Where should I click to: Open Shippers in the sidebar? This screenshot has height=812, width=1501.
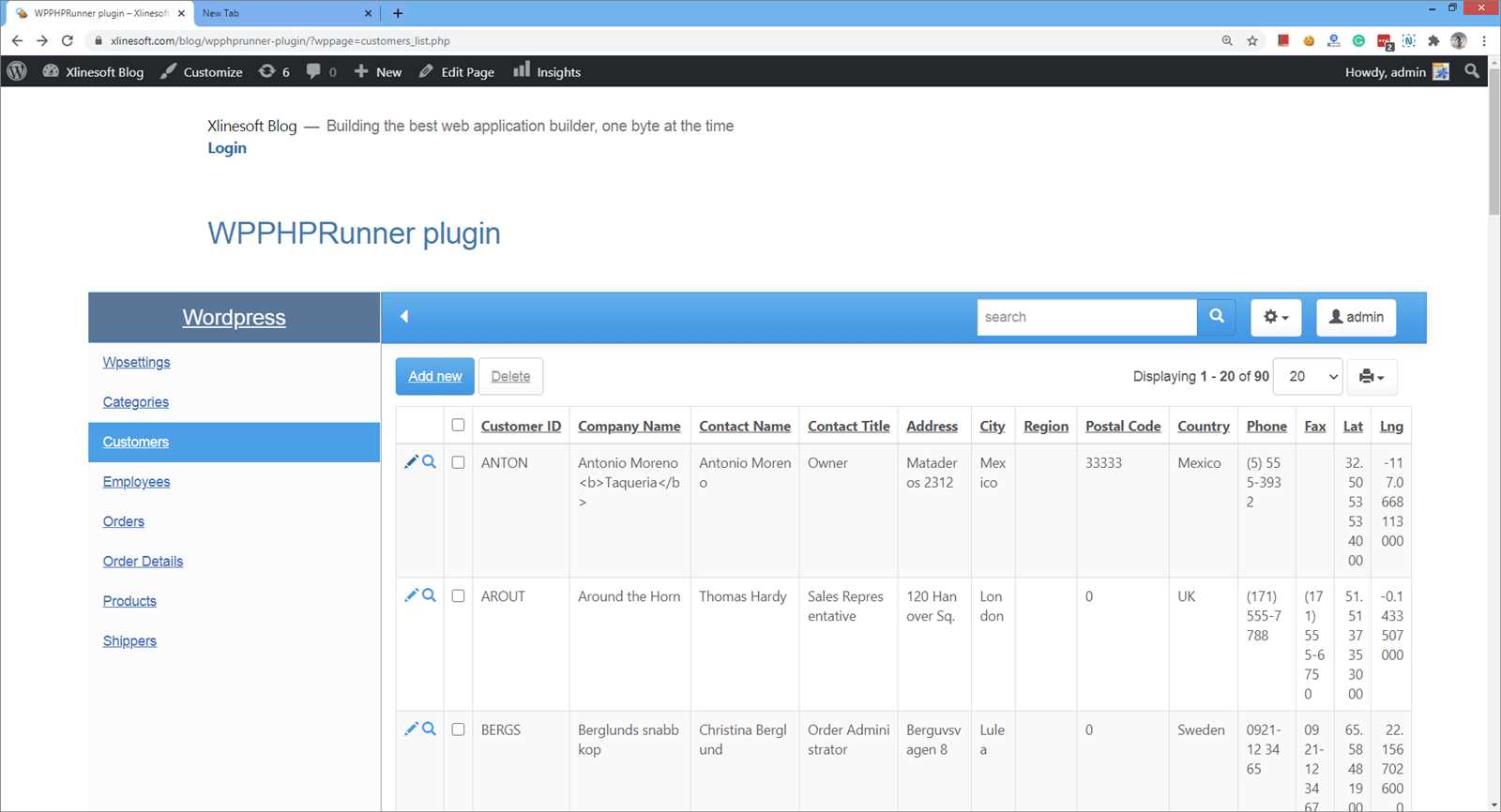coord(129,641)
